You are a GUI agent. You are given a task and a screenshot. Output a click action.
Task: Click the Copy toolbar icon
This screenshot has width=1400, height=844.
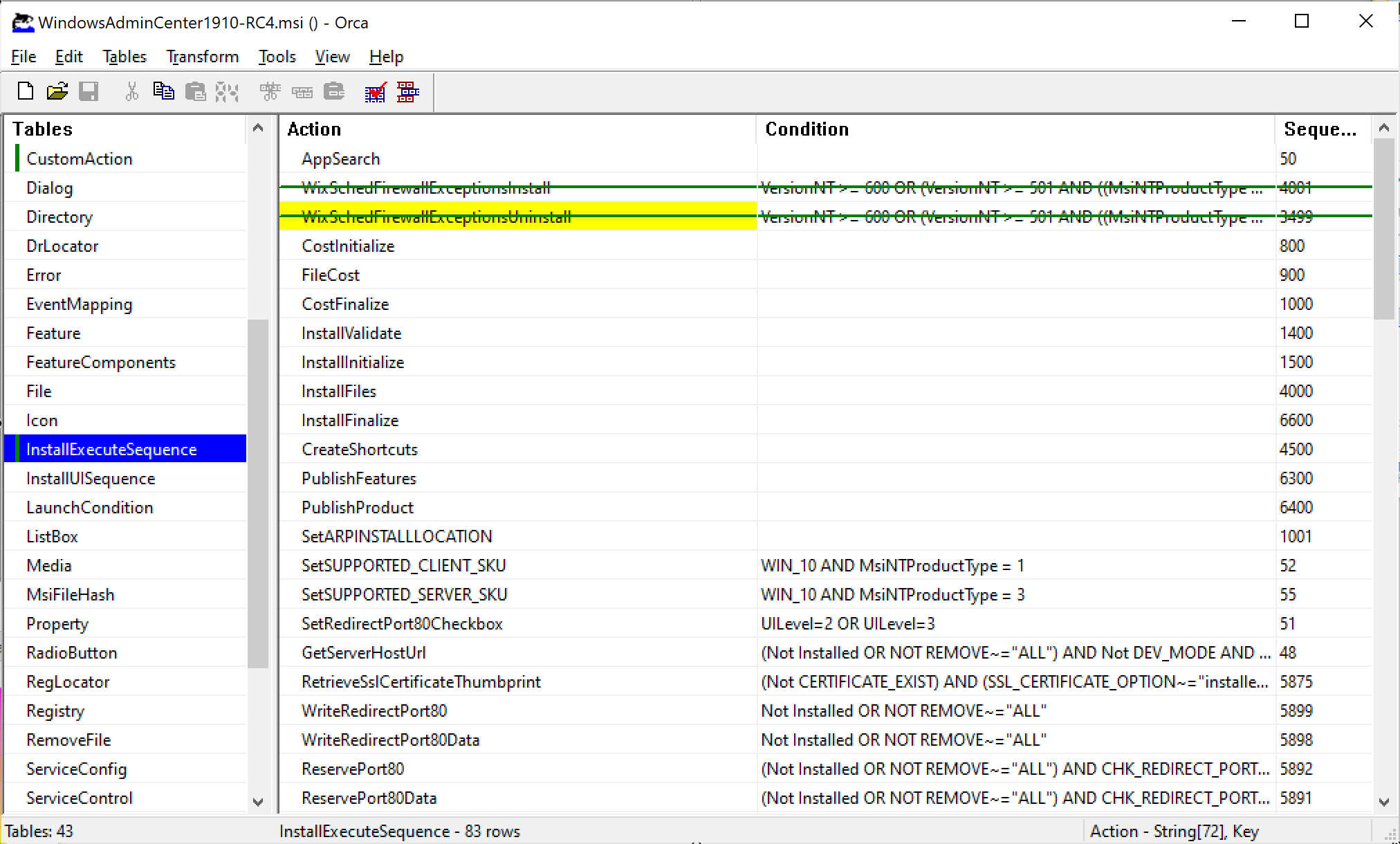pos(163,91)
